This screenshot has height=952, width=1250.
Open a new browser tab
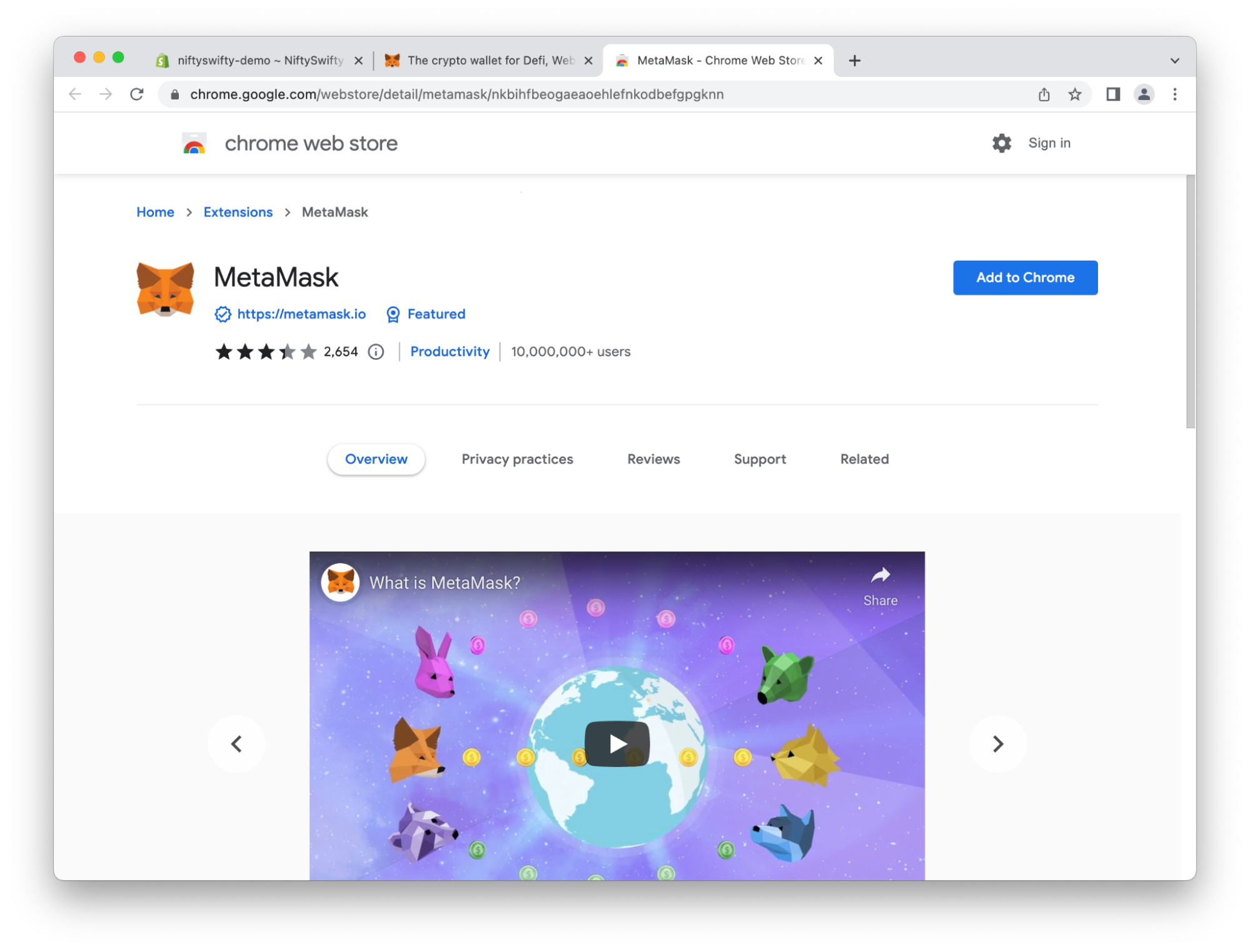(x=854, y=61)
